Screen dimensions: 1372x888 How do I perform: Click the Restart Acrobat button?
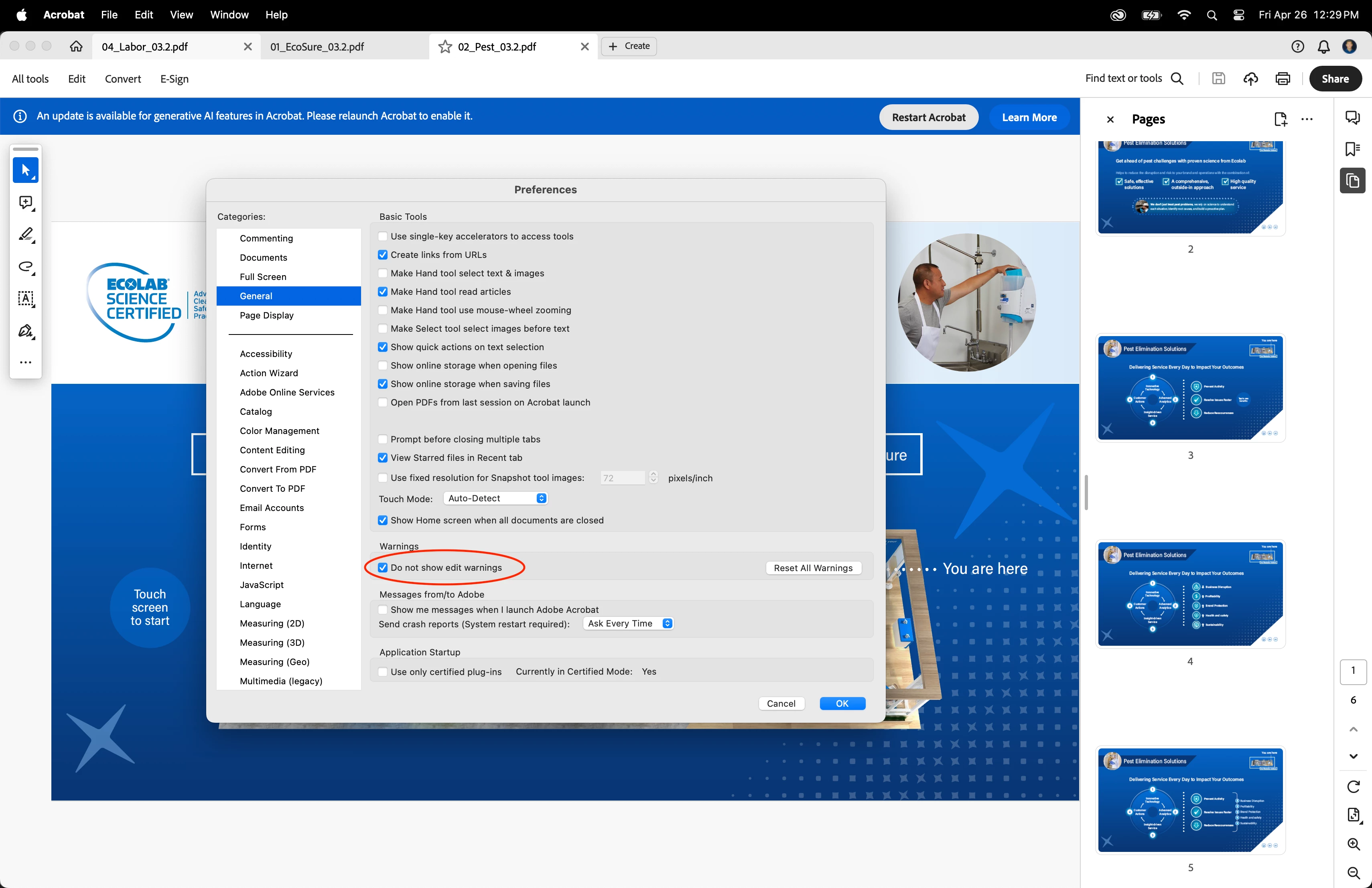(x=928, y=118)
